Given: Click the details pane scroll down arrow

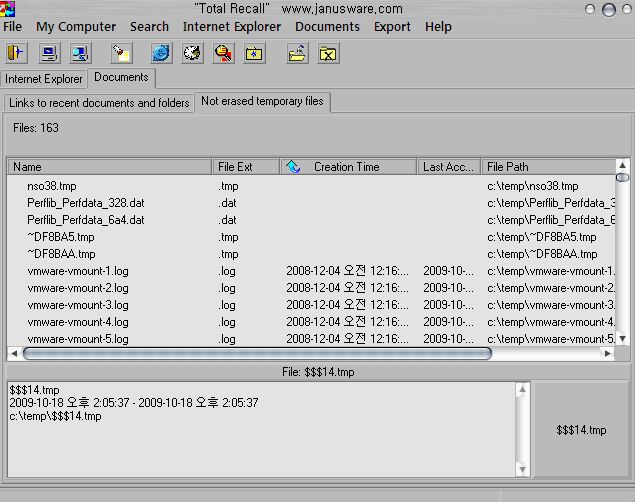Looking at the screenshot, I should click(522, 470).
